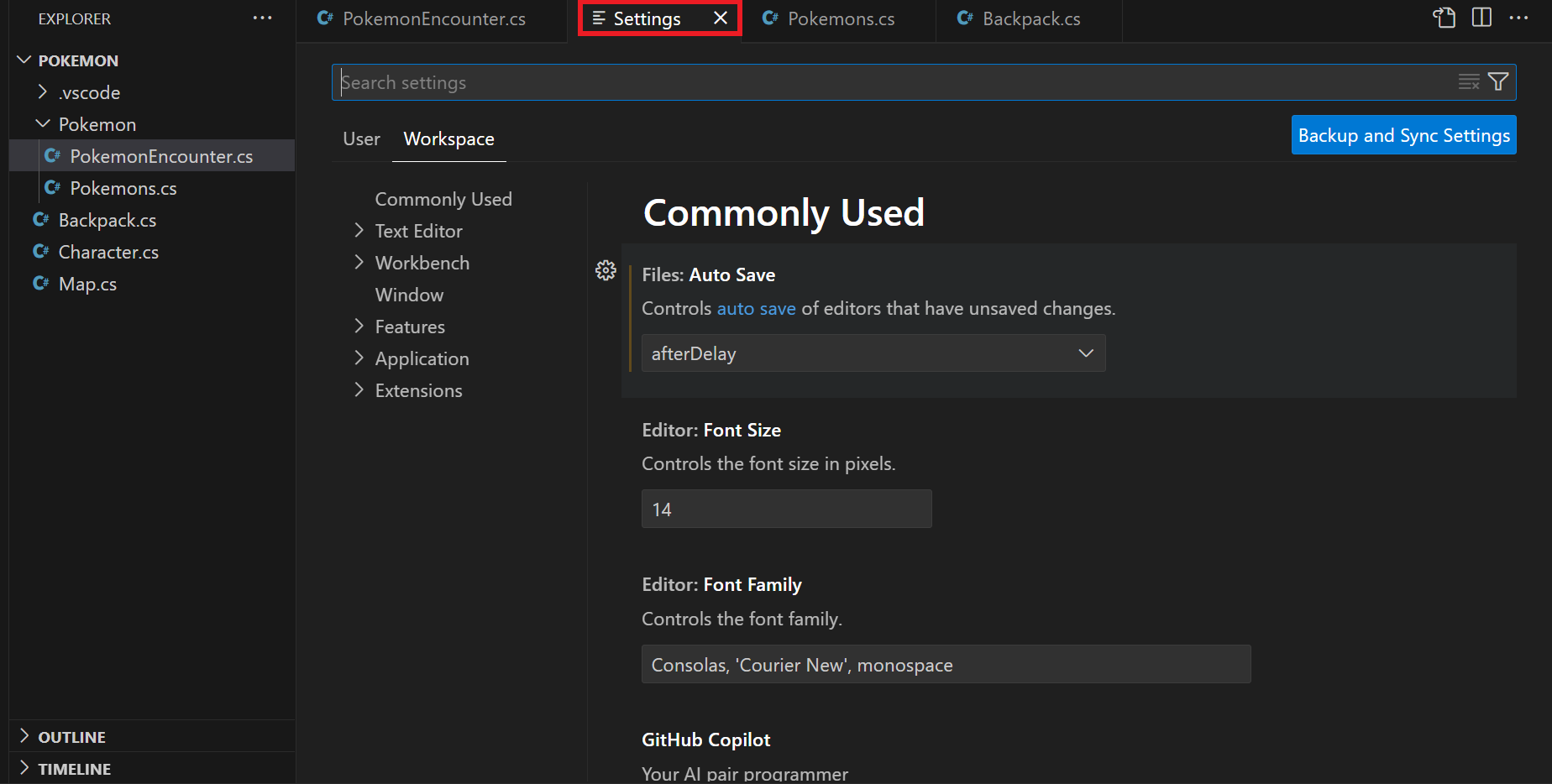Switch to the User settings tab
Image resolution: width=1552 pixels, height=784 pixels.
(361, 139)
